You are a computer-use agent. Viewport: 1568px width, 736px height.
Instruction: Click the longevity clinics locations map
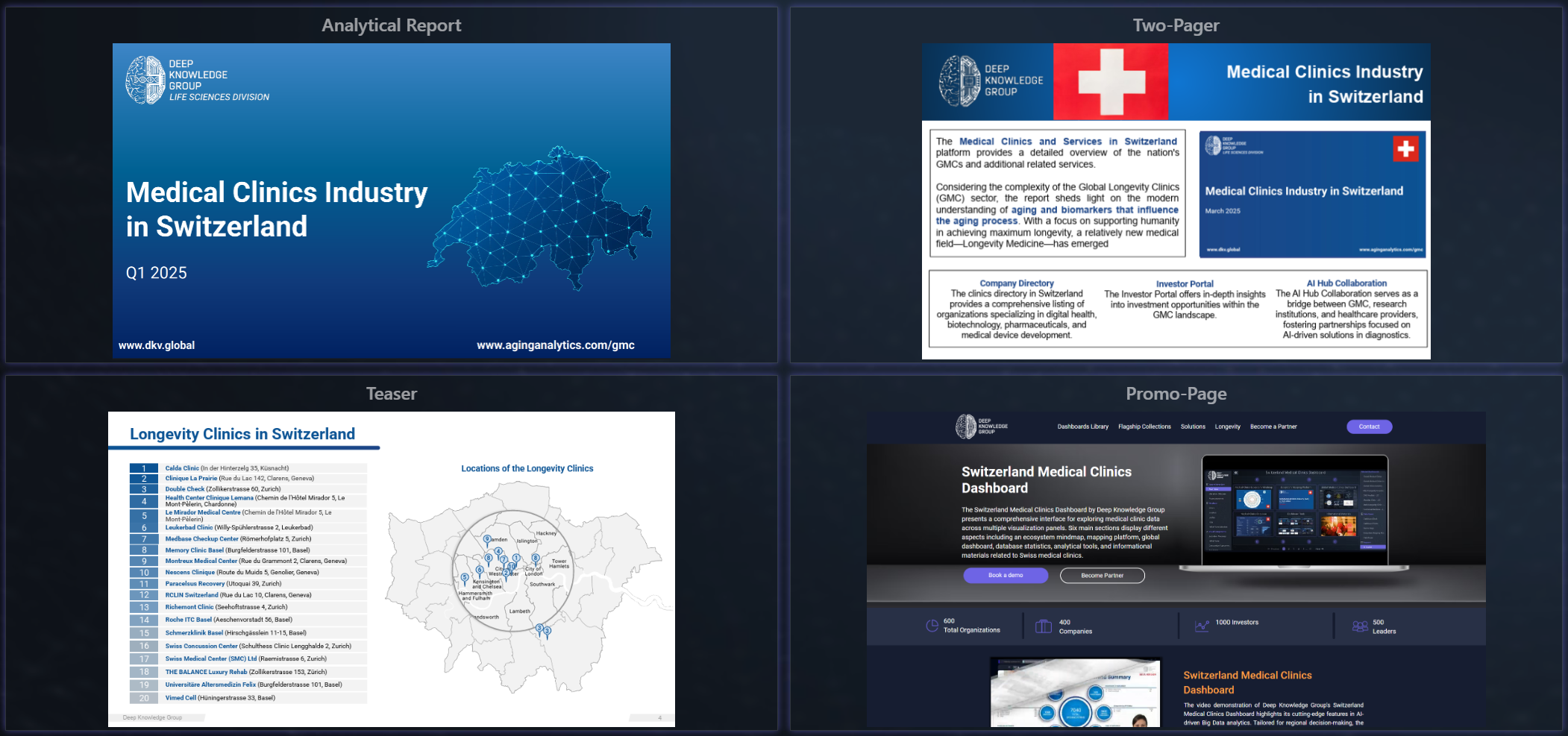(522, 582)
